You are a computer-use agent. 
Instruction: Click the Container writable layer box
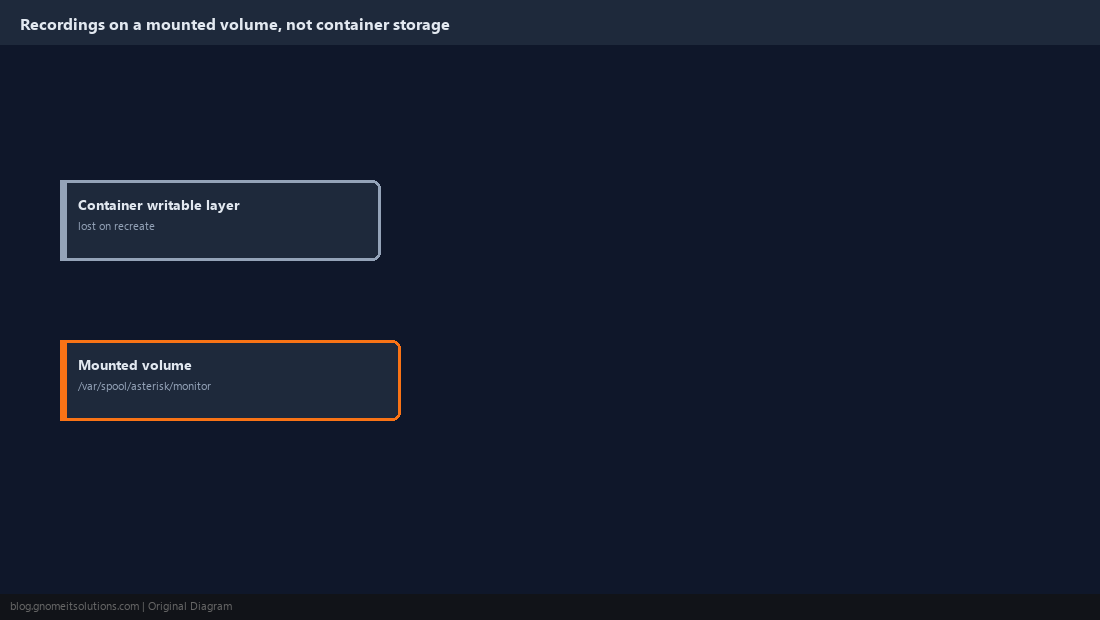220,220
